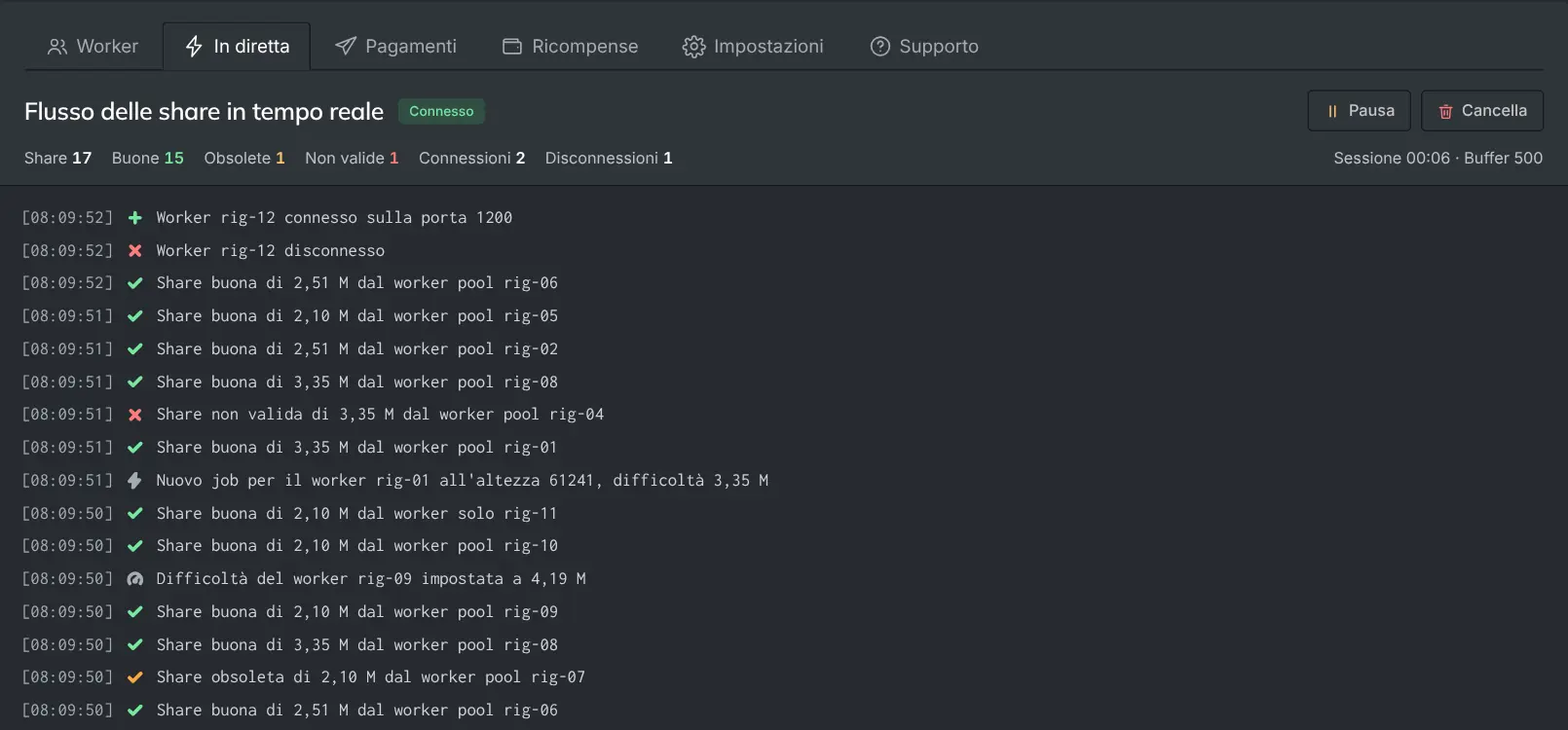This screenshot has width=1568, height=730.
Task: Click the Connesso status badge
Action: [441, 112]
